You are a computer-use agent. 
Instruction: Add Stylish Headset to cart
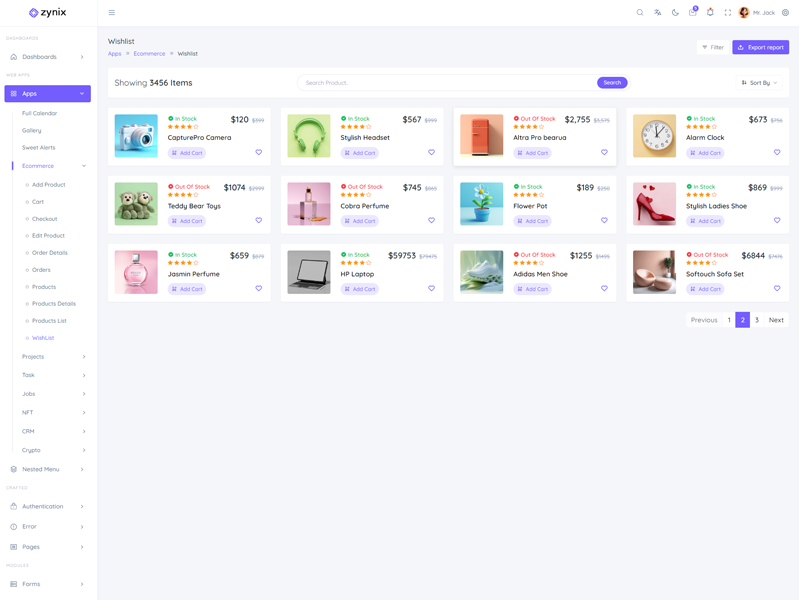(x=360, y=153)
